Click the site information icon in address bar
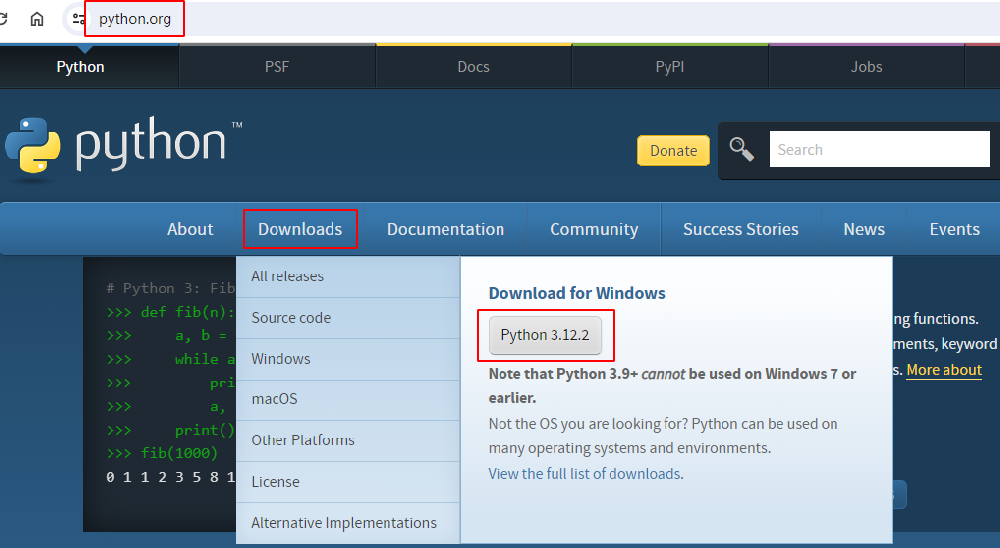Screen dimensions: 1000x548 click(x=77, y=19)
